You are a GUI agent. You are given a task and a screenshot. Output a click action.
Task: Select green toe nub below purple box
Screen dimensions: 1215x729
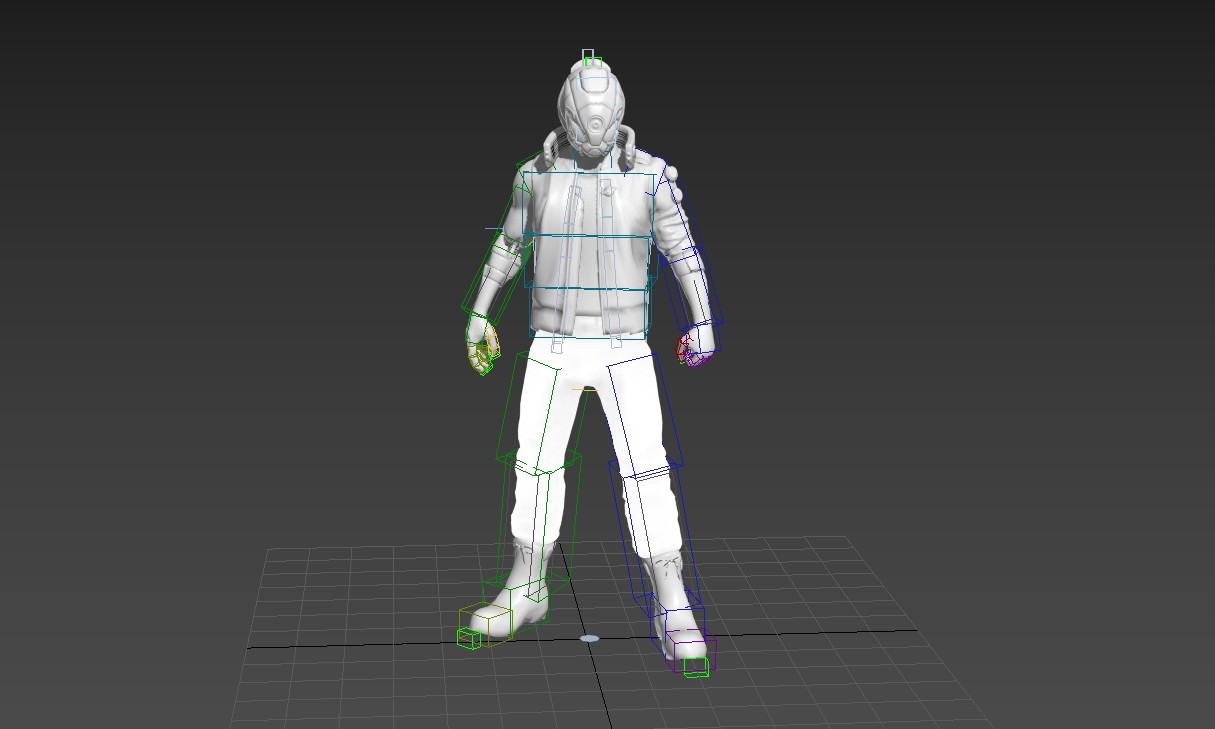coord(696,667)
